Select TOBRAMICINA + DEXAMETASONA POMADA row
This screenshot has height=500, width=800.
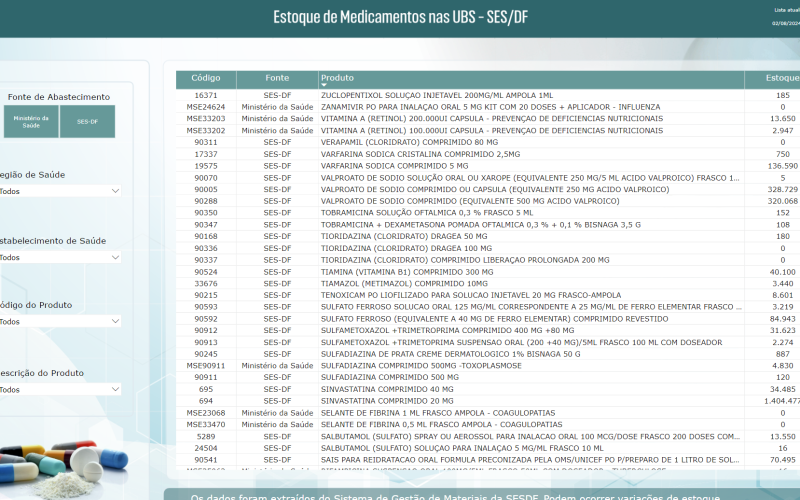488,224
